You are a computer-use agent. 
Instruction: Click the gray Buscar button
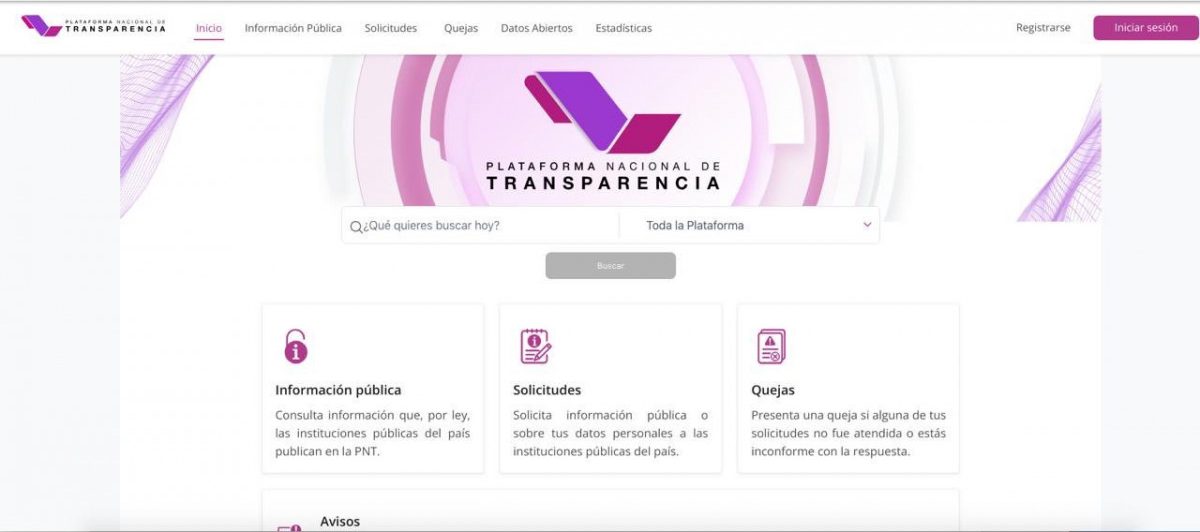point(611,266)
